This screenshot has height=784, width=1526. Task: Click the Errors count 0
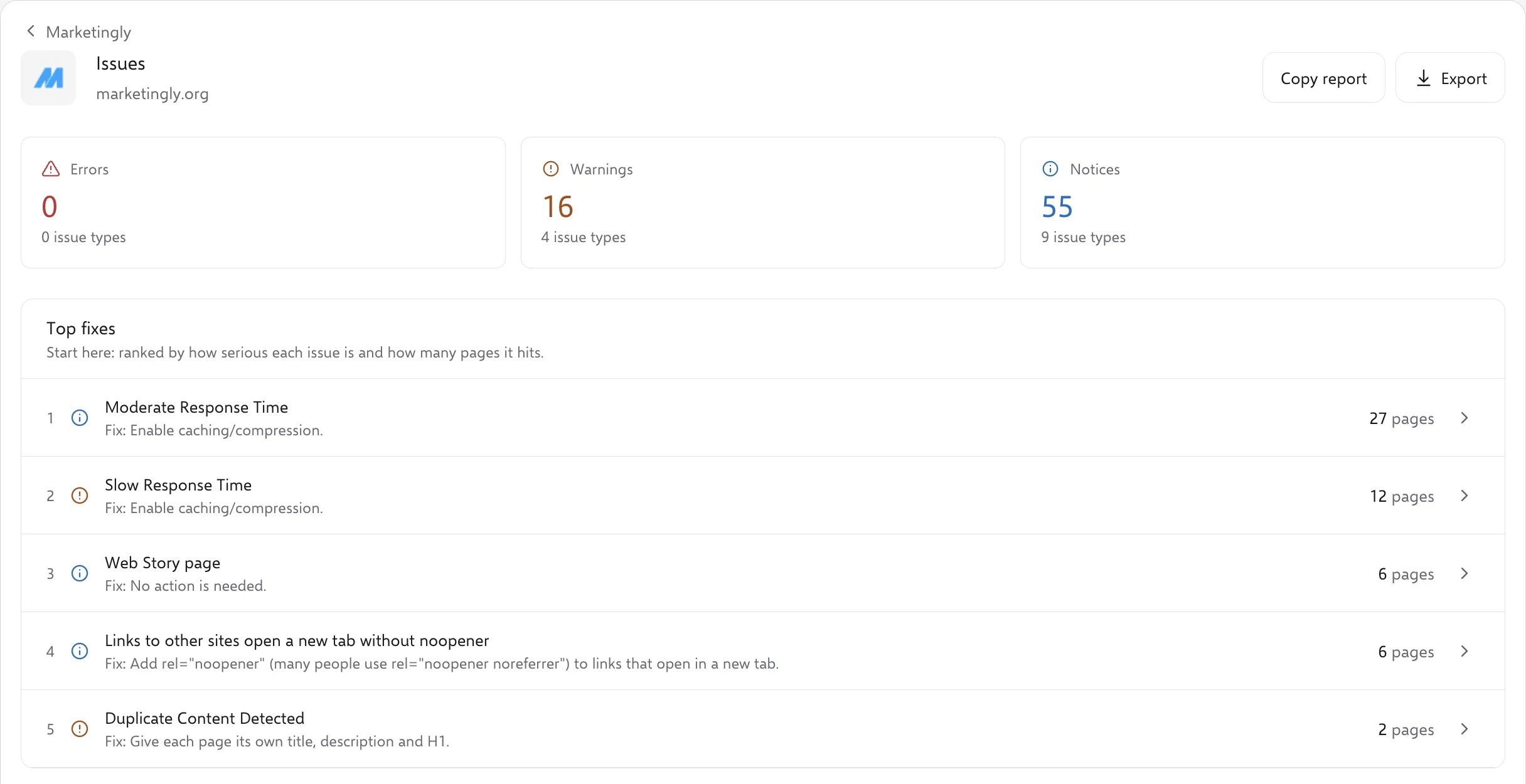(50, 206)
